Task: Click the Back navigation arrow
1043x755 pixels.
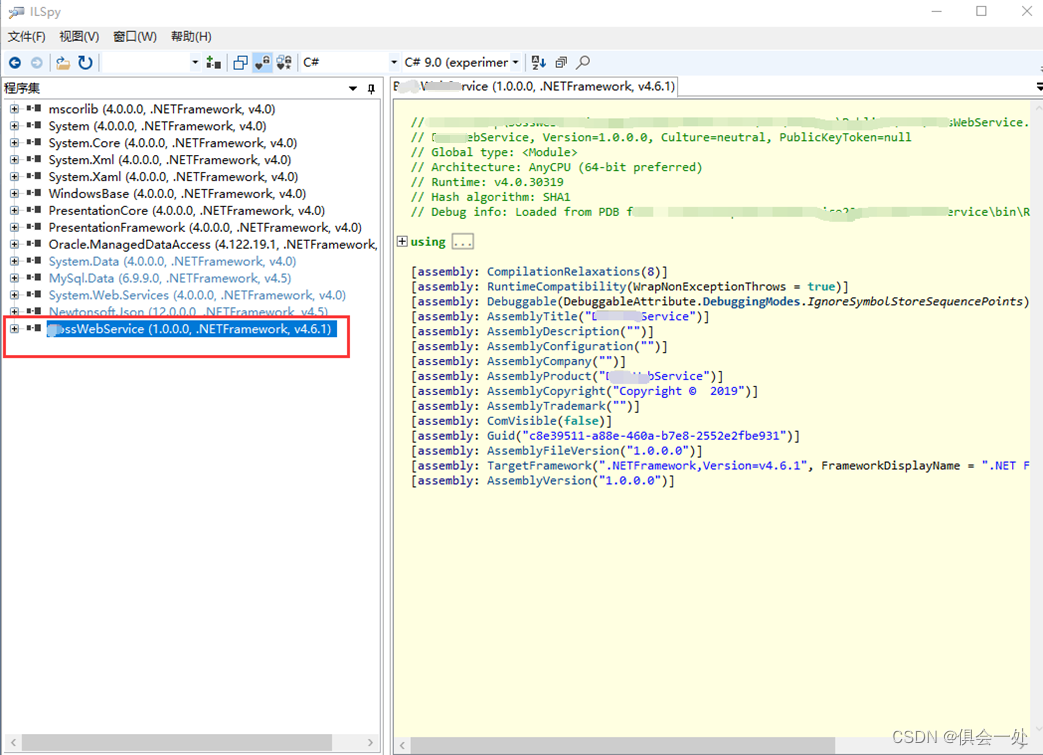Action: click(x=15, y=63)
